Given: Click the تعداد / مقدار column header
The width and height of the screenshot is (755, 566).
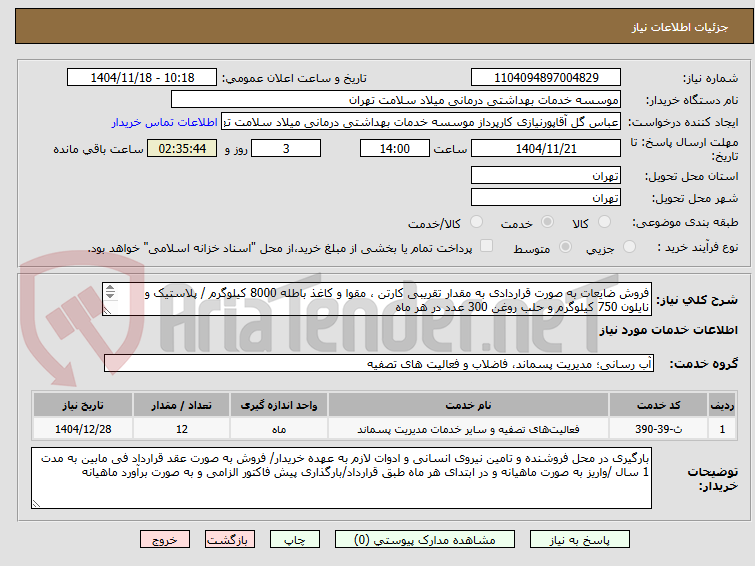Looking at the screenshot, I should tap(182, 405).
